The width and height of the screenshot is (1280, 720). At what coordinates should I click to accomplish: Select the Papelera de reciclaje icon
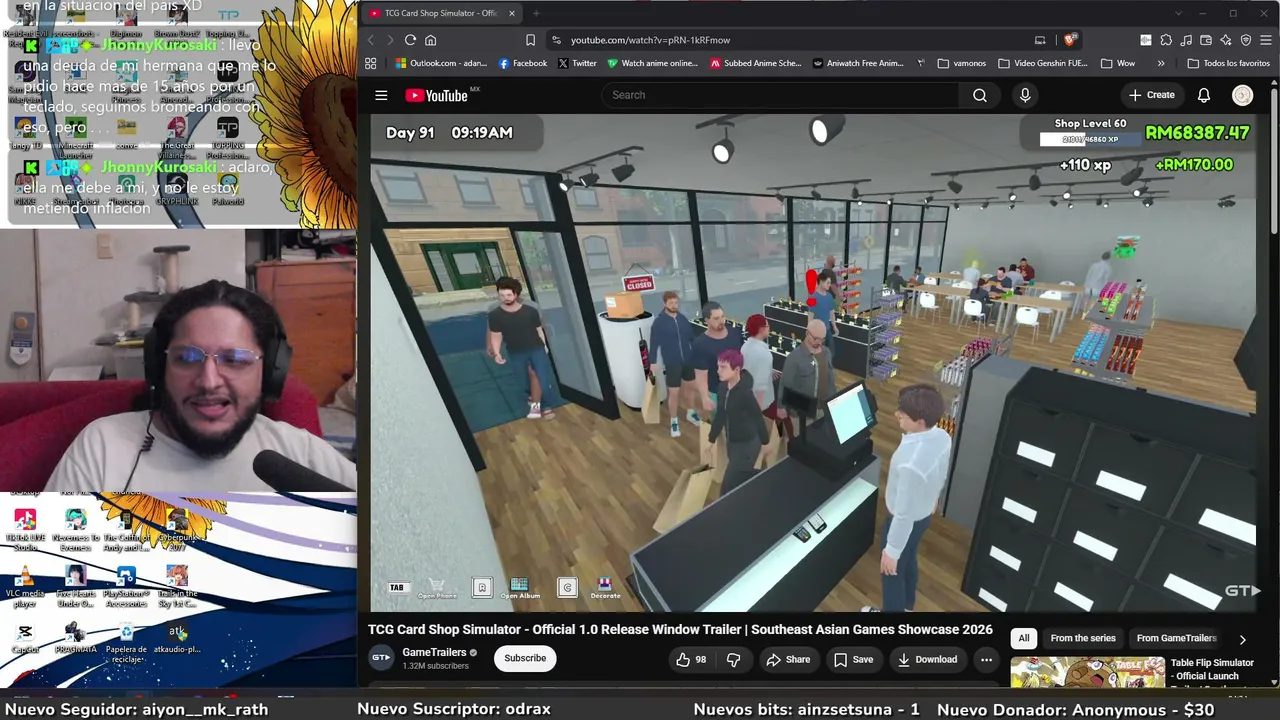coord(126,642)
